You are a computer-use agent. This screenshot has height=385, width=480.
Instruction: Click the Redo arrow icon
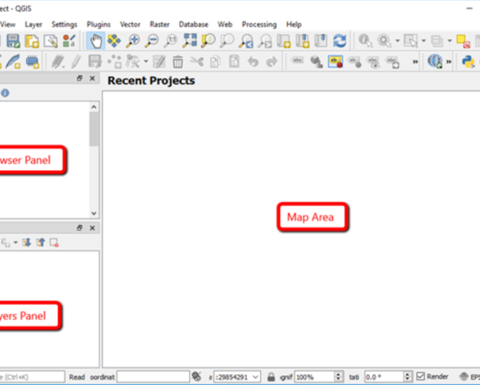272,62
